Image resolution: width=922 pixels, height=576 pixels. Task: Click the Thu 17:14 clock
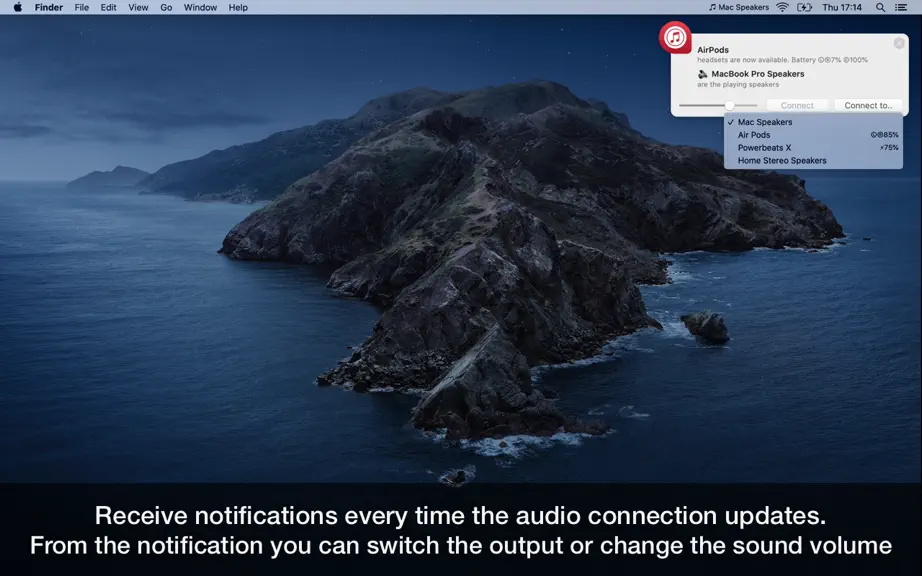click(x=842, y=7)
